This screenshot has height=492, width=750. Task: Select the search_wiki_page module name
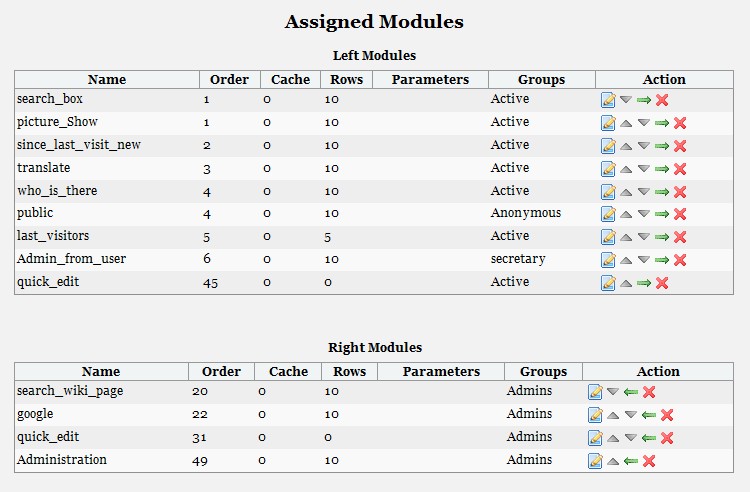coord(70,391)
